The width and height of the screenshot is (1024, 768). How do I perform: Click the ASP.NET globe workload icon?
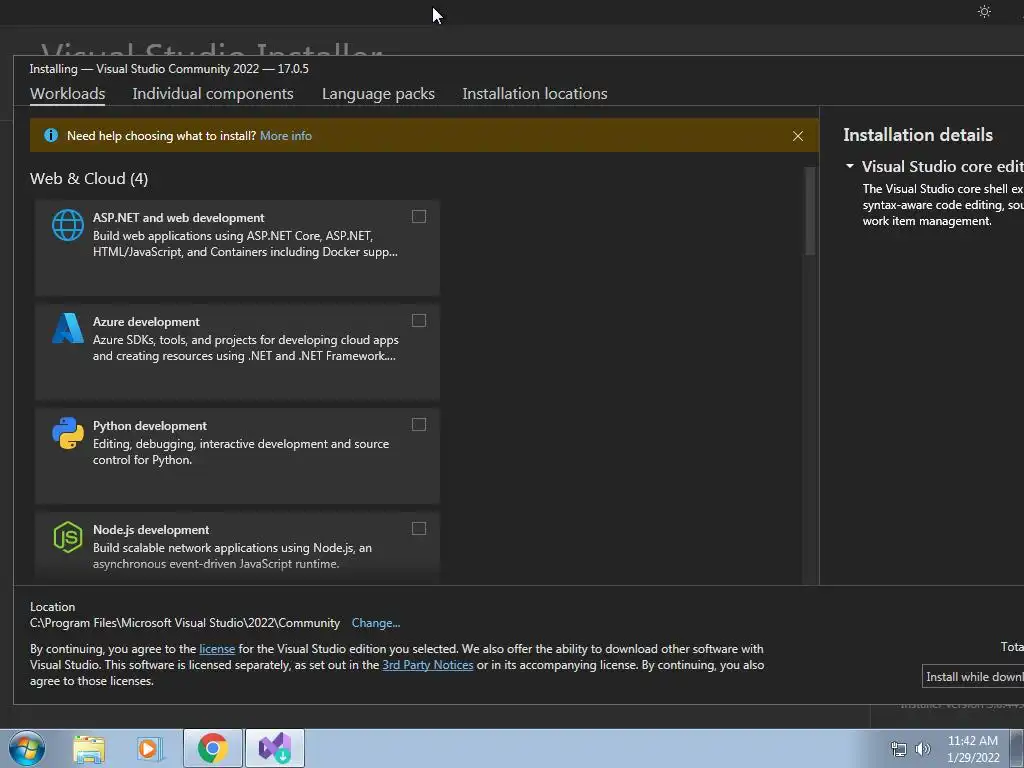(68, 225)
